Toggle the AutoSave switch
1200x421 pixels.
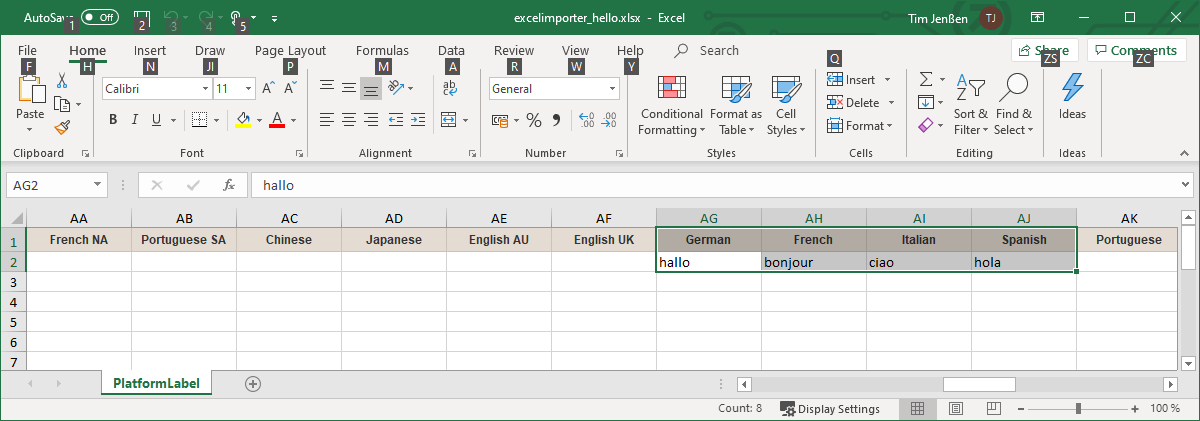coord(99,17)
